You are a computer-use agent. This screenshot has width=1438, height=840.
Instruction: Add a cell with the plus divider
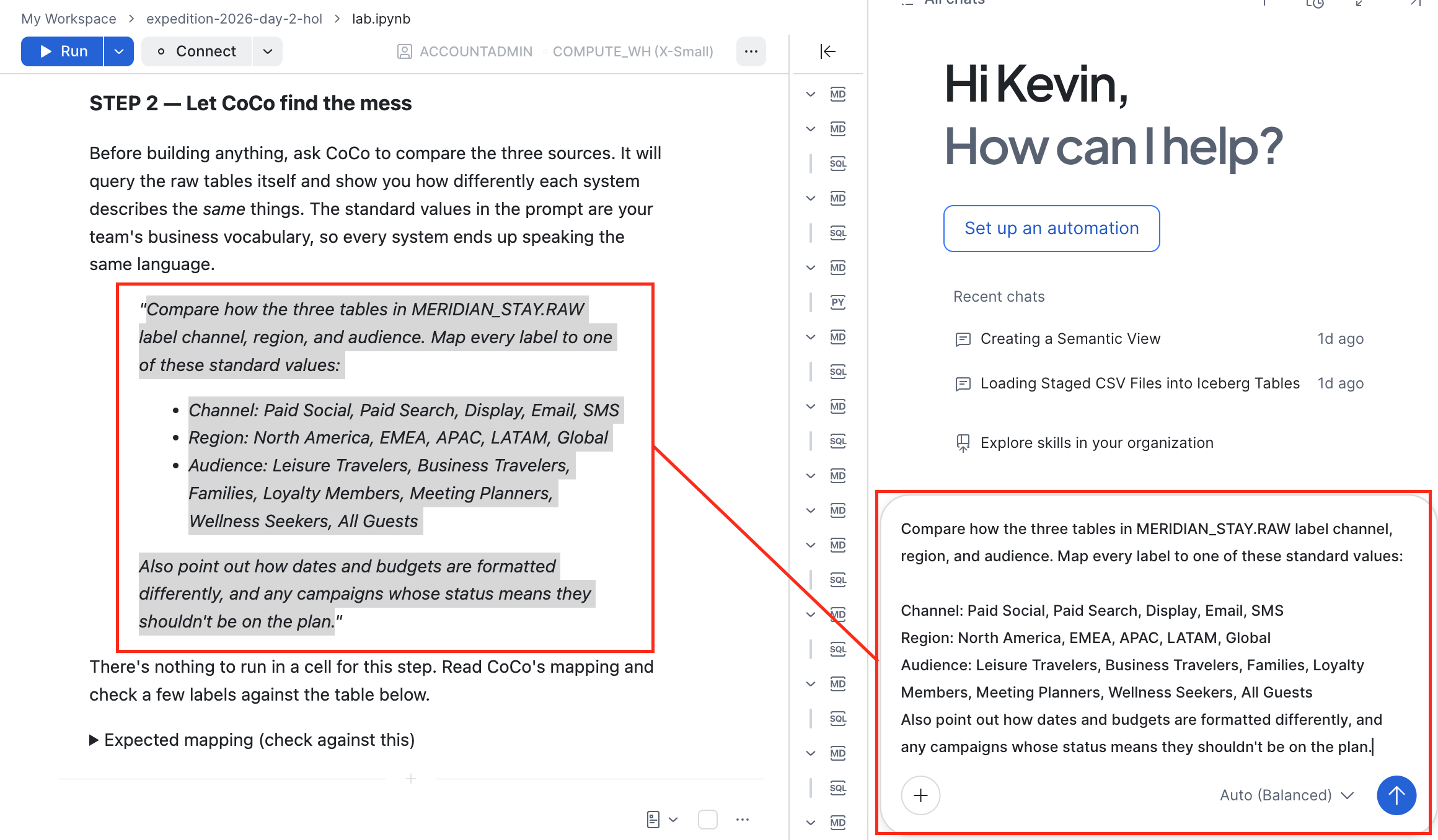point(410,779)
